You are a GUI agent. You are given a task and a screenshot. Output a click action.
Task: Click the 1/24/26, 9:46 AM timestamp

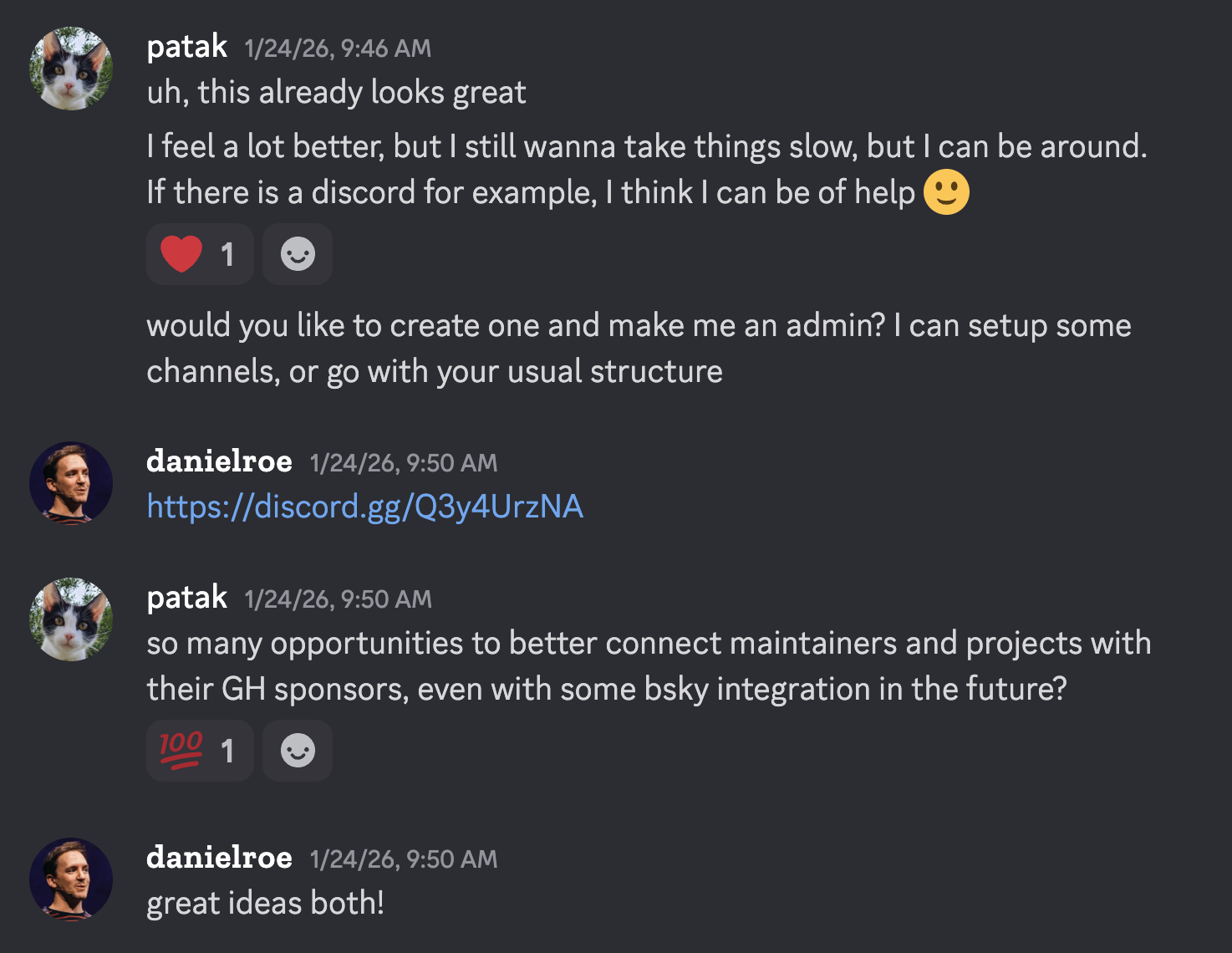337,48
